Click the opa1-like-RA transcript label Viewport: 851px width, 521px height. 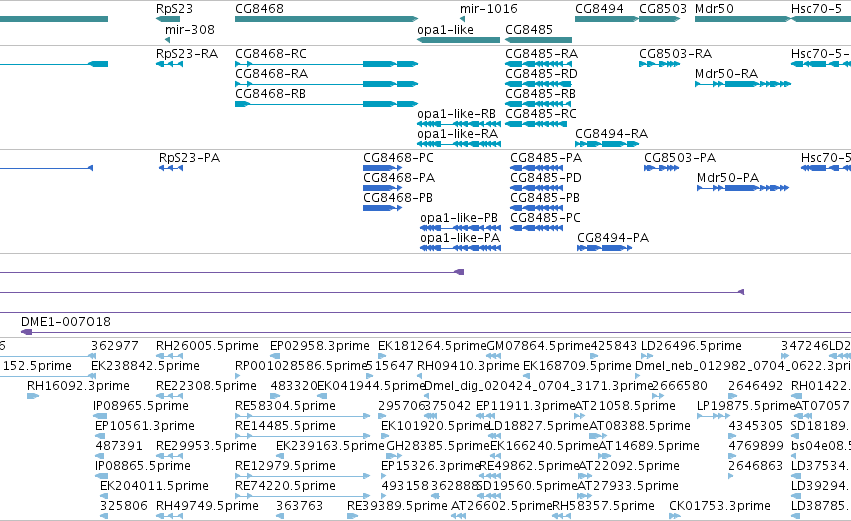(x=458, y=134)
